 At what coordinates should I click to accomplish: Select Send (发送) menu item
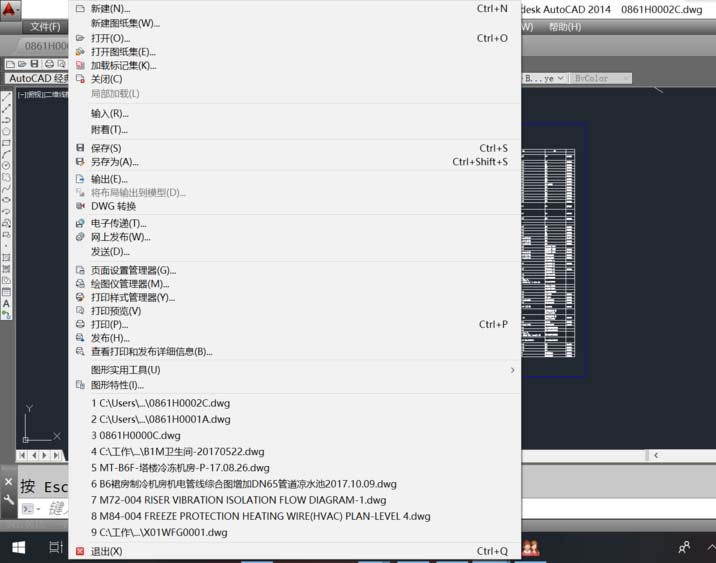[295, 252]
